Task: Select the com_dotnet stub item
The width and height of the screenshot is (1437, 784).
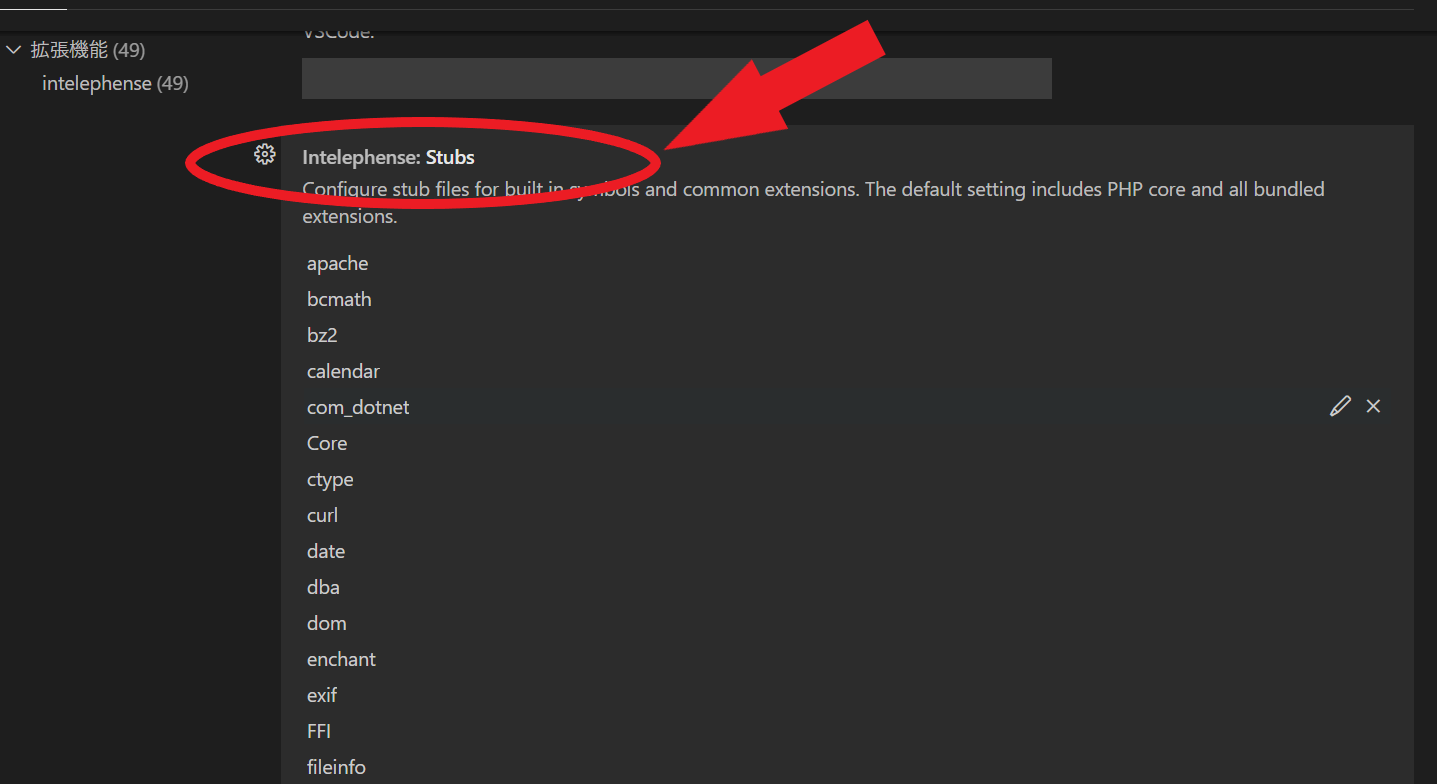Action: coord(358,407)
